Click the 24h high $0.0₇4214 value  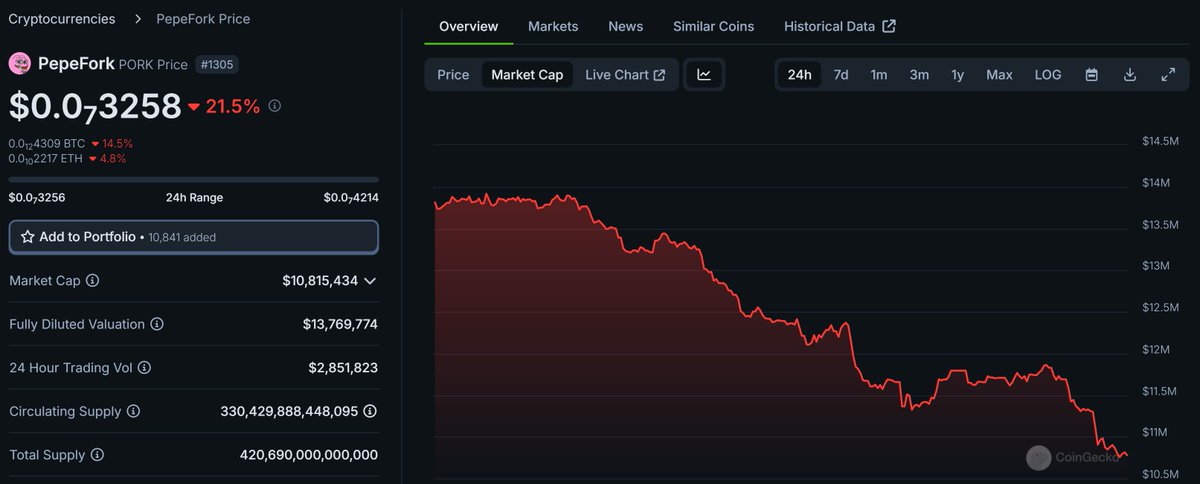351,198
